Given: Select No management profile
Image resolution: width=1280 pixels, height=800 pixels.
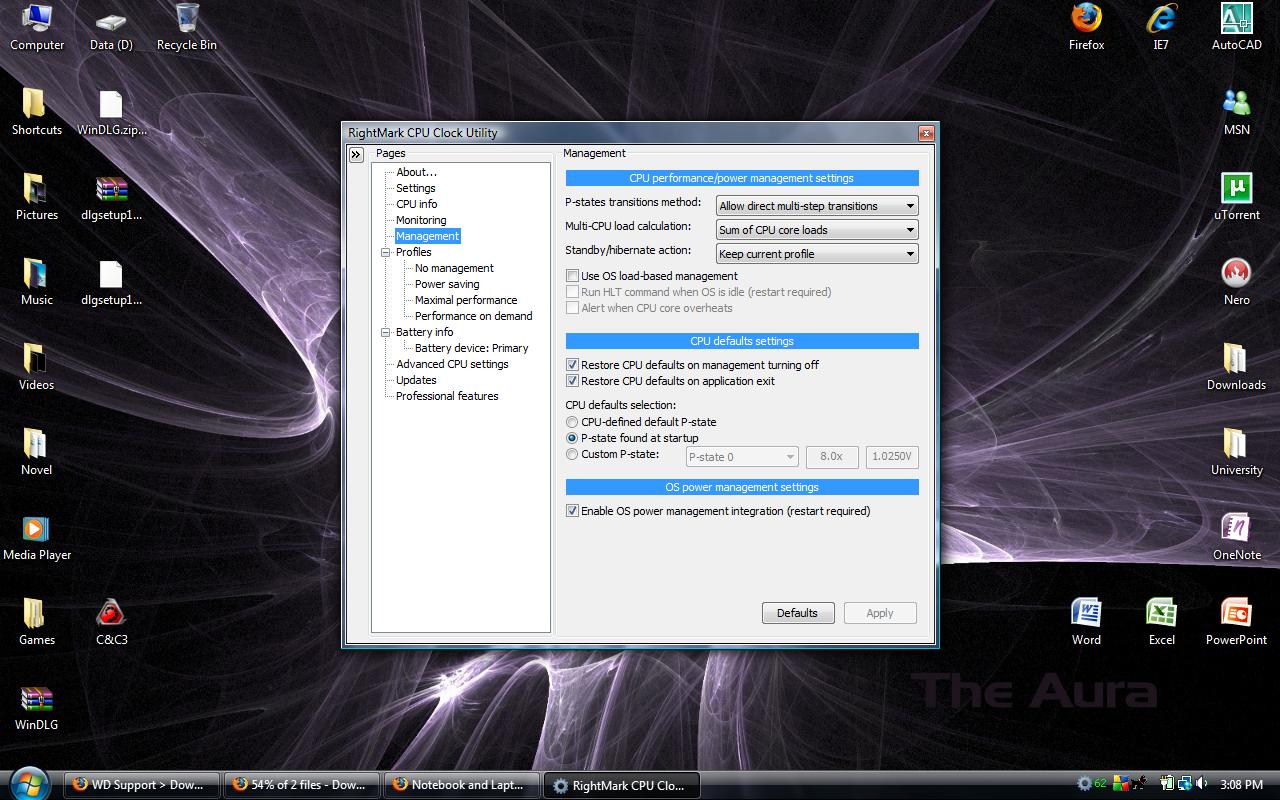Looking at the screenshot, I should click(x=454, y=268).
